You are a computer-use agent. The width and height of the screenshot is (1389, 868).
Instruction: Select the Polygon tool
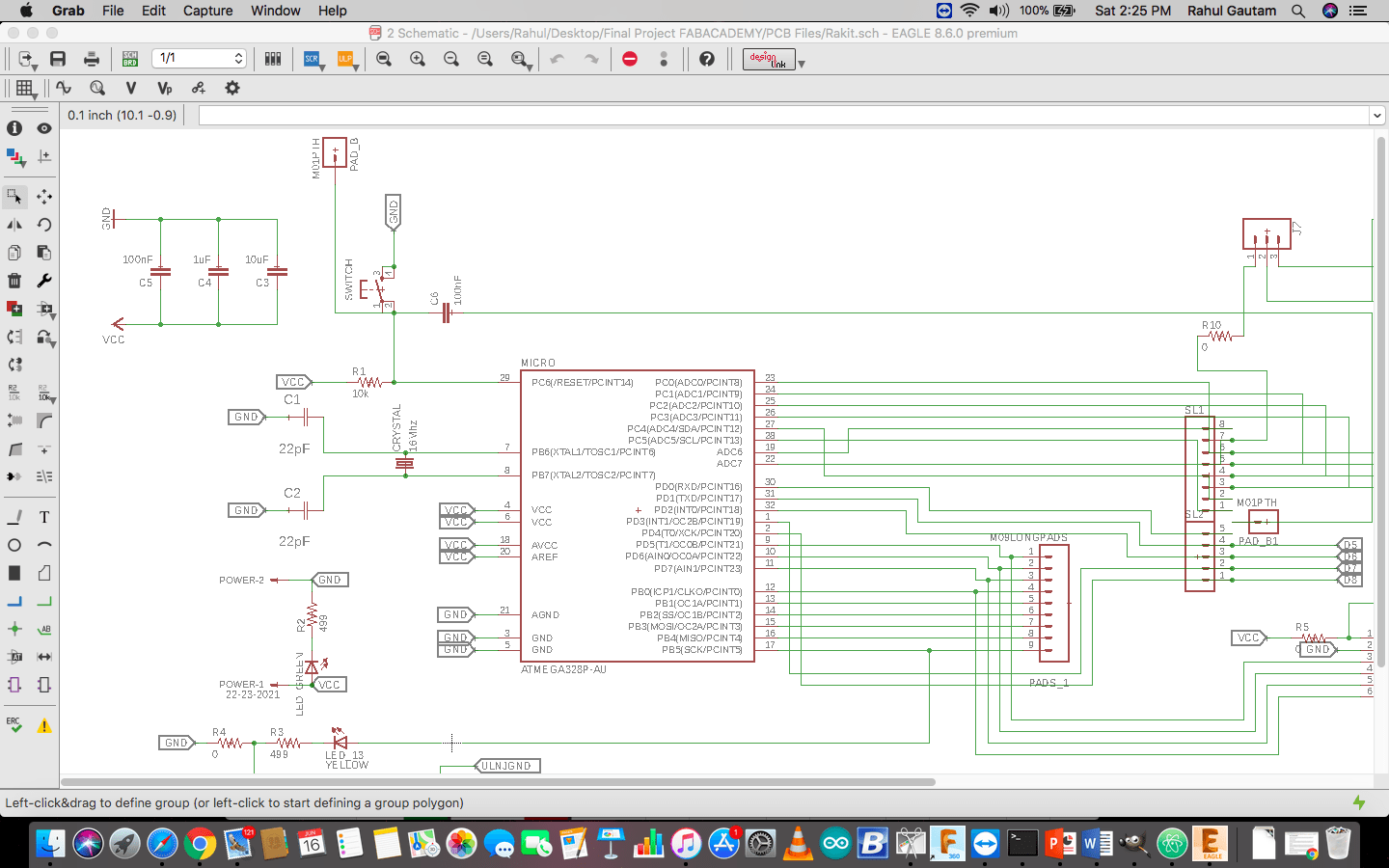pyautogui.click(x=44, y=574)
